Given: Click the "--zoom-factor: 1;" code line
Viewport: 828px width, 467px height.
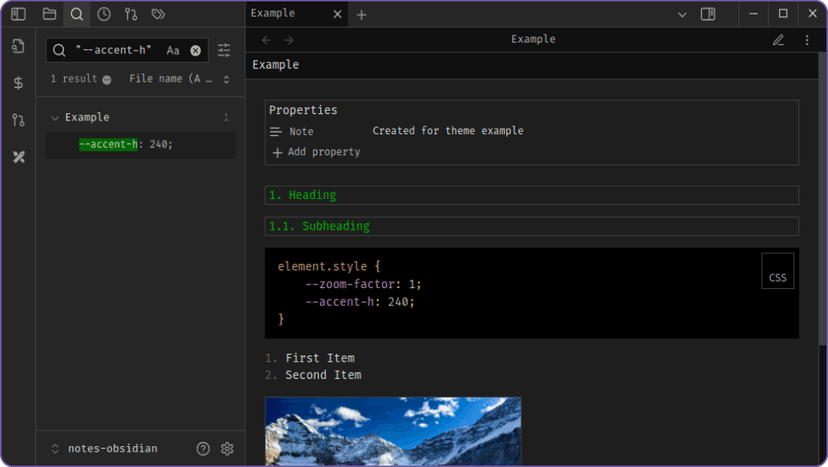Looking at the screenshot, I should tap(363, 284).
